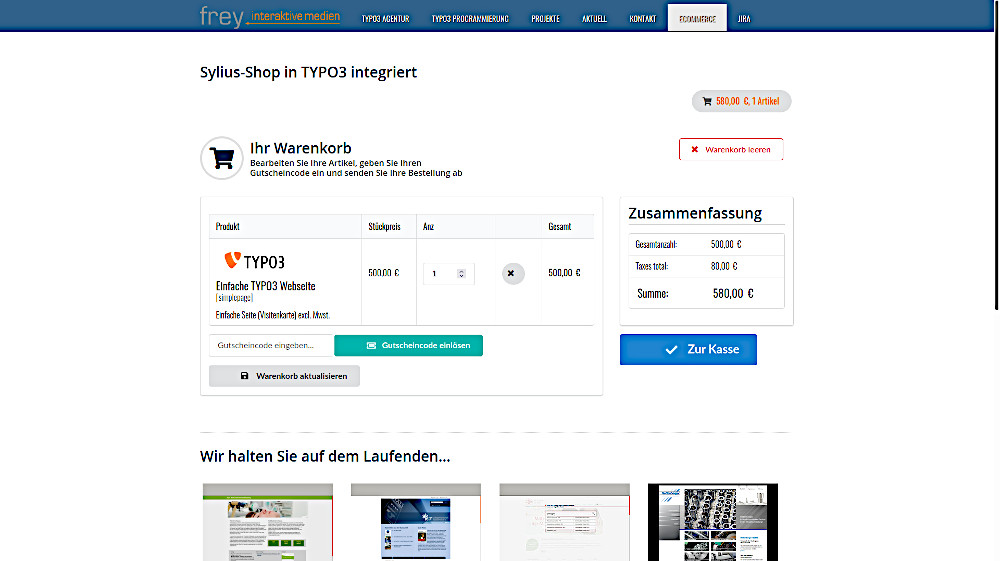Image resolution: width=1000 pixels, height=561 pixels.
Task: Click the Gesamtanzahl 500,00 € value
Action: pos(726,244)
